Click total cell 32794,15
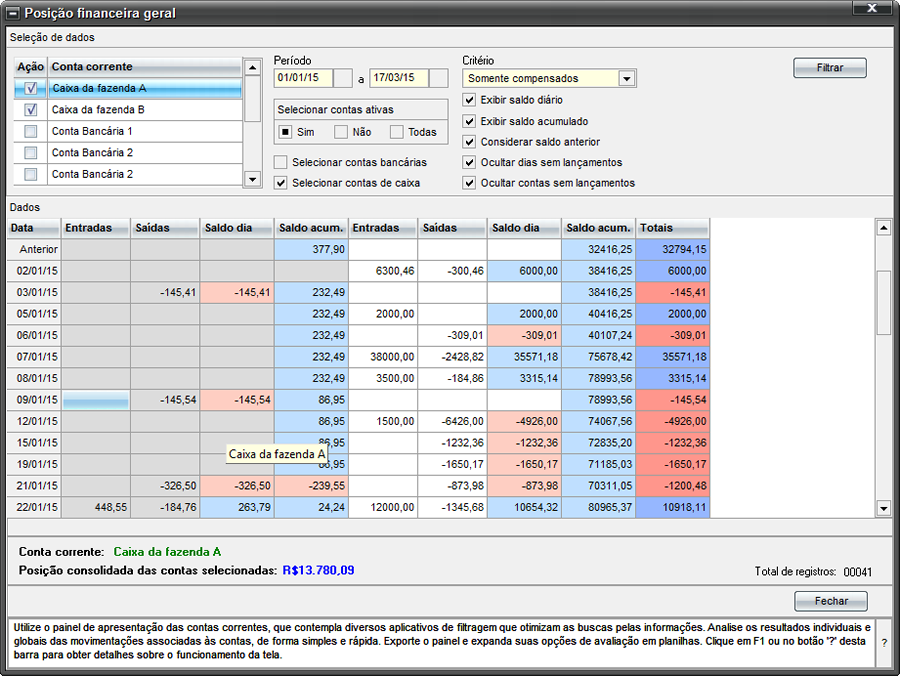 (x=673, y=250)
